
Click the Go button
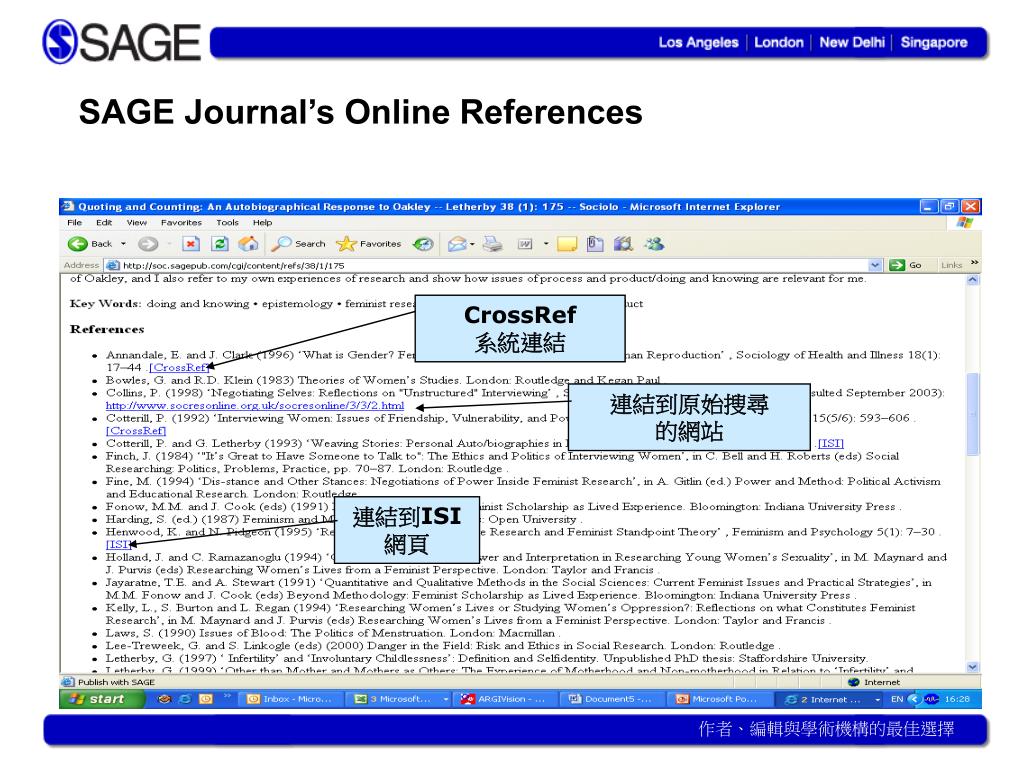click(906, 265)
